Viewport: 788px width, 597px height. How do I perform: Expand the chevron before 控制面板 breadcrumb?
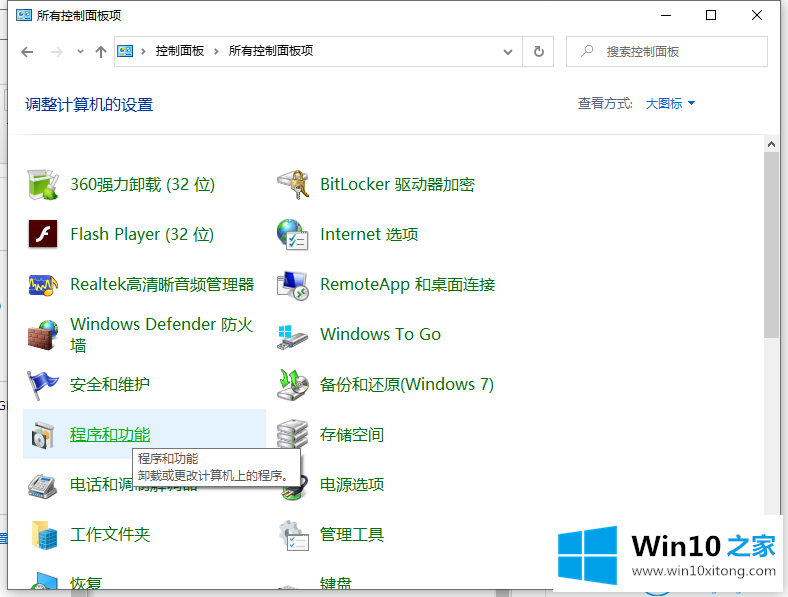click(143, 51)
